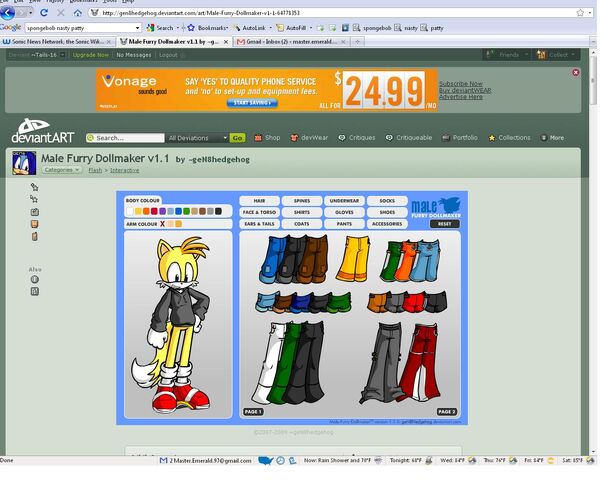Select the black body colour swatch
This screenshot has height=480, width=600.
coord(218,211)
